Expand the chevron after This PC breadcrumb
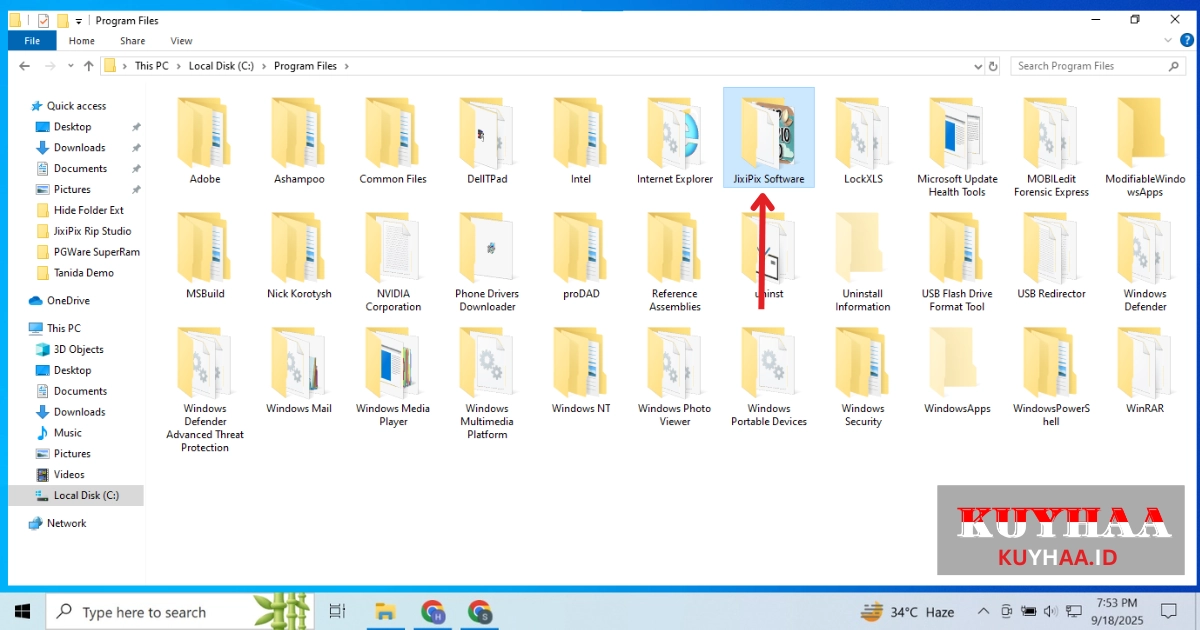Screen dimensions: 1200x630 (x=178, y=66)
